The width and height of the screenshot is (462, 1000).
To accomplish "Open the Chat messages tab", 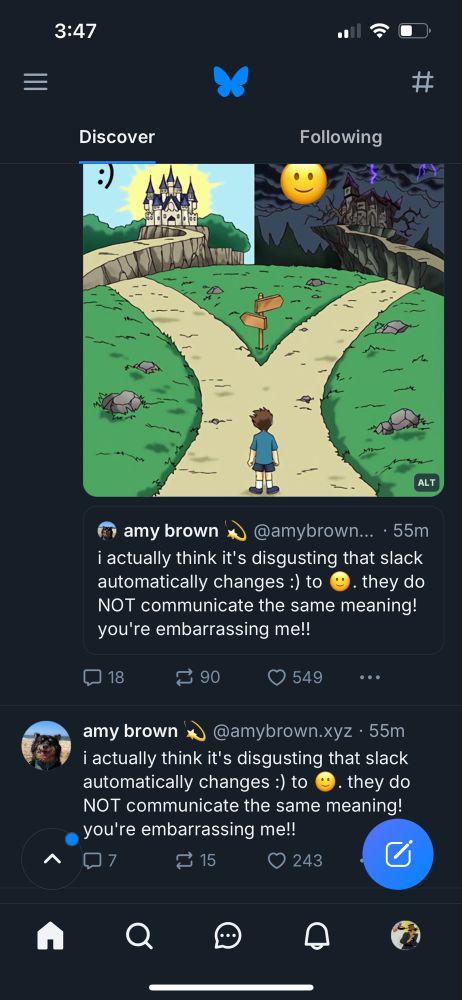I will [227, 936].
